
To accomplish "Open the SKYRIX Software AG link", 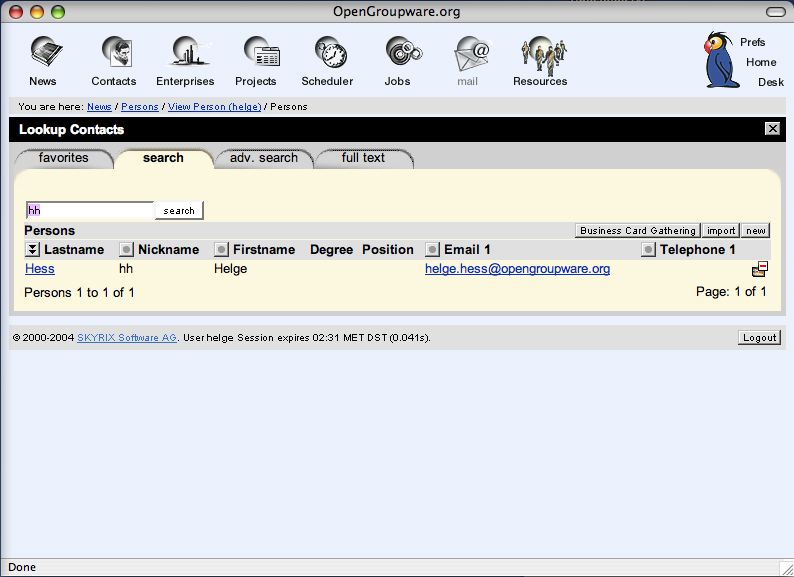I will point(127,338).
